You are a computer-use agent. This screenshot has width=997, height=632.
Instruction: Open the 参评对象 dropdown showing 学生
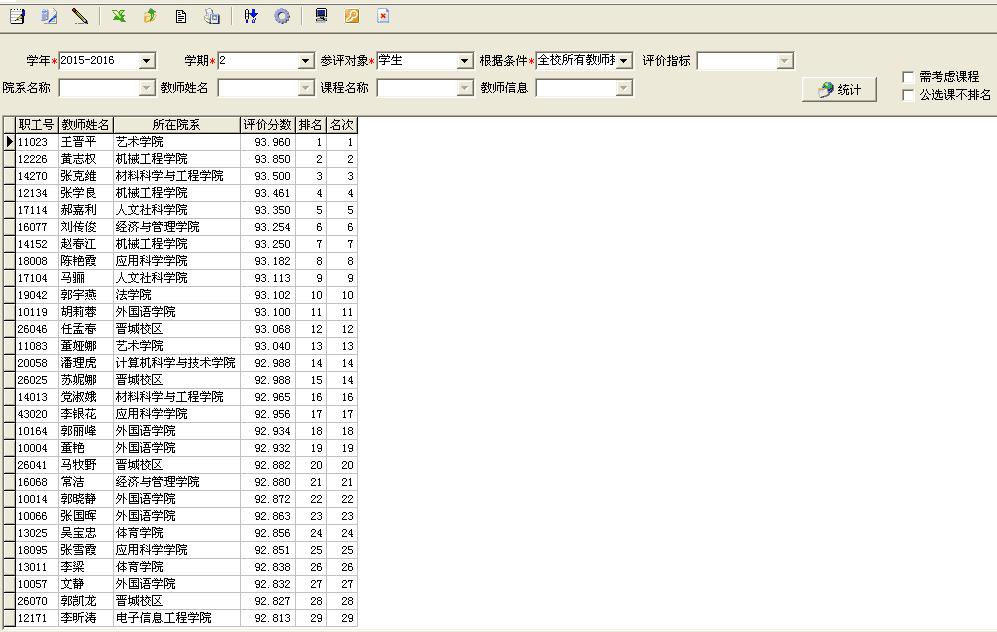[x=464, y=61]
